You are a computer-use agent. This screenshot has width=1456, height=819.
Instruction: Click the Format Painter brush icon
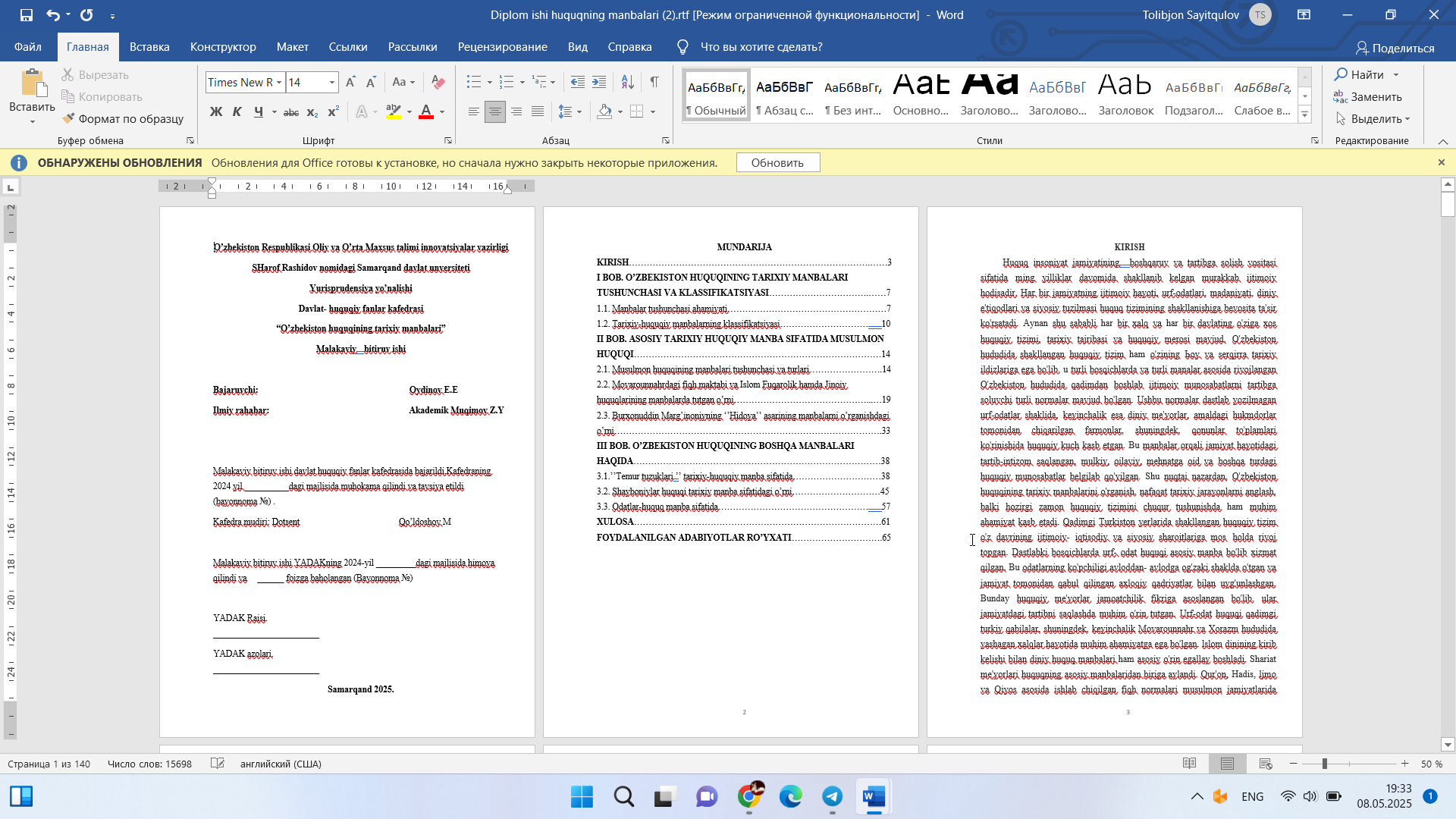(x=69, y=118)
